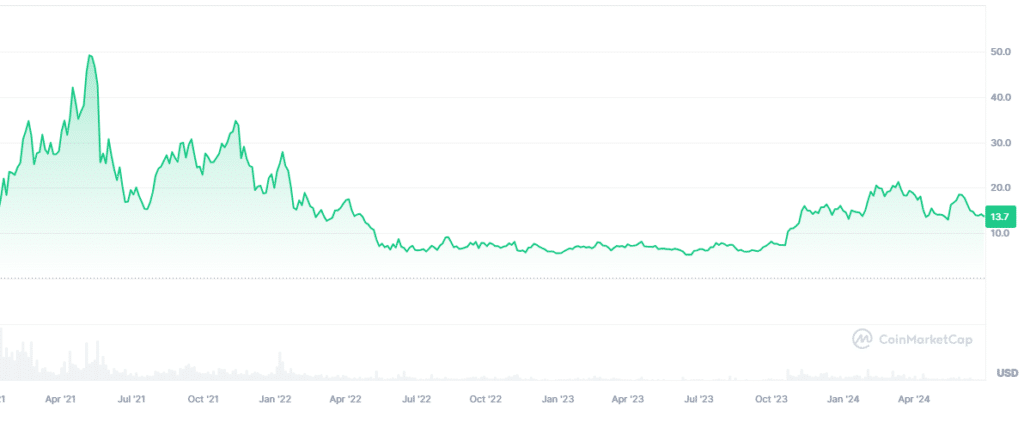1024x423 pixels.
Task: Click the CoinMarketCap watermark text
Action: [x=926, y=339]
